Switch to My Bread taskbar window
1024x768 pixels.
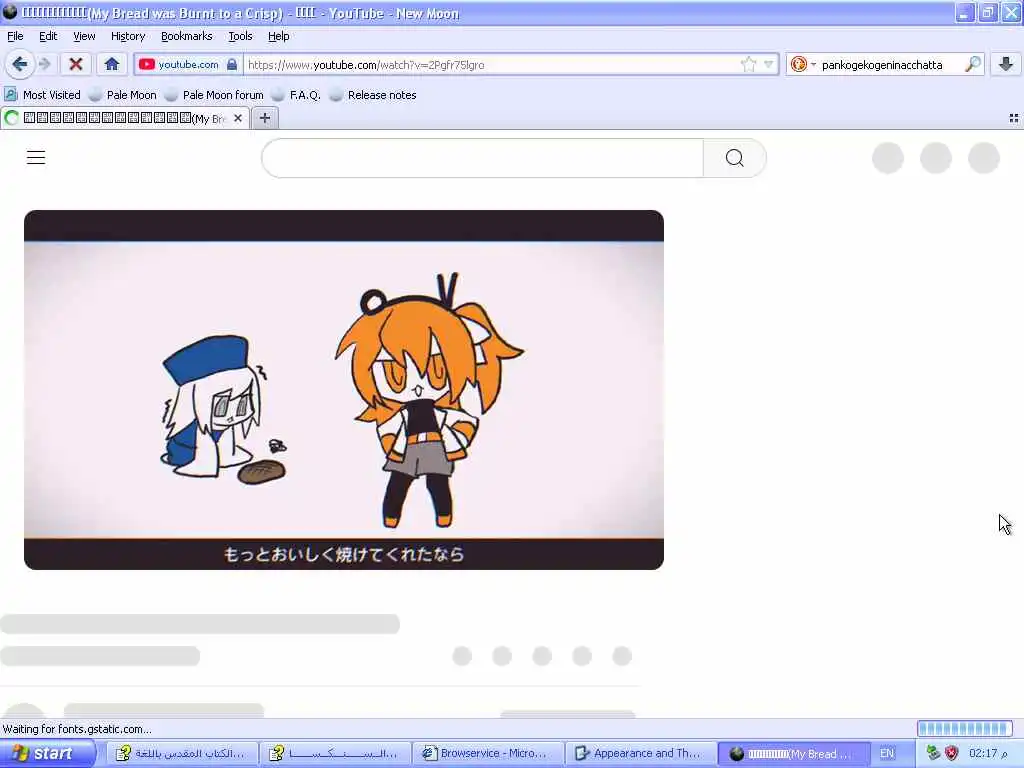[x=793, y=753]
